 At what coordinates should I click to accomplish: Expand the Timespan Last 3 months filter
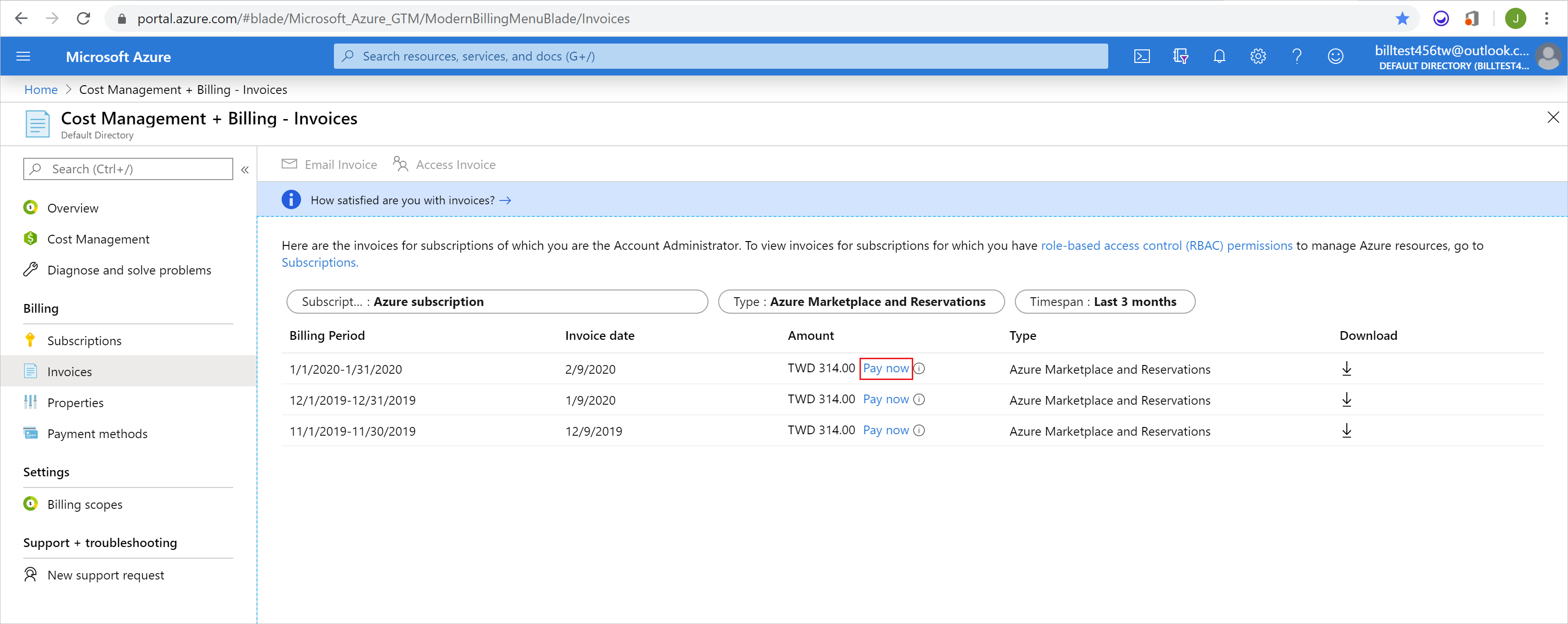(1104, 301)
